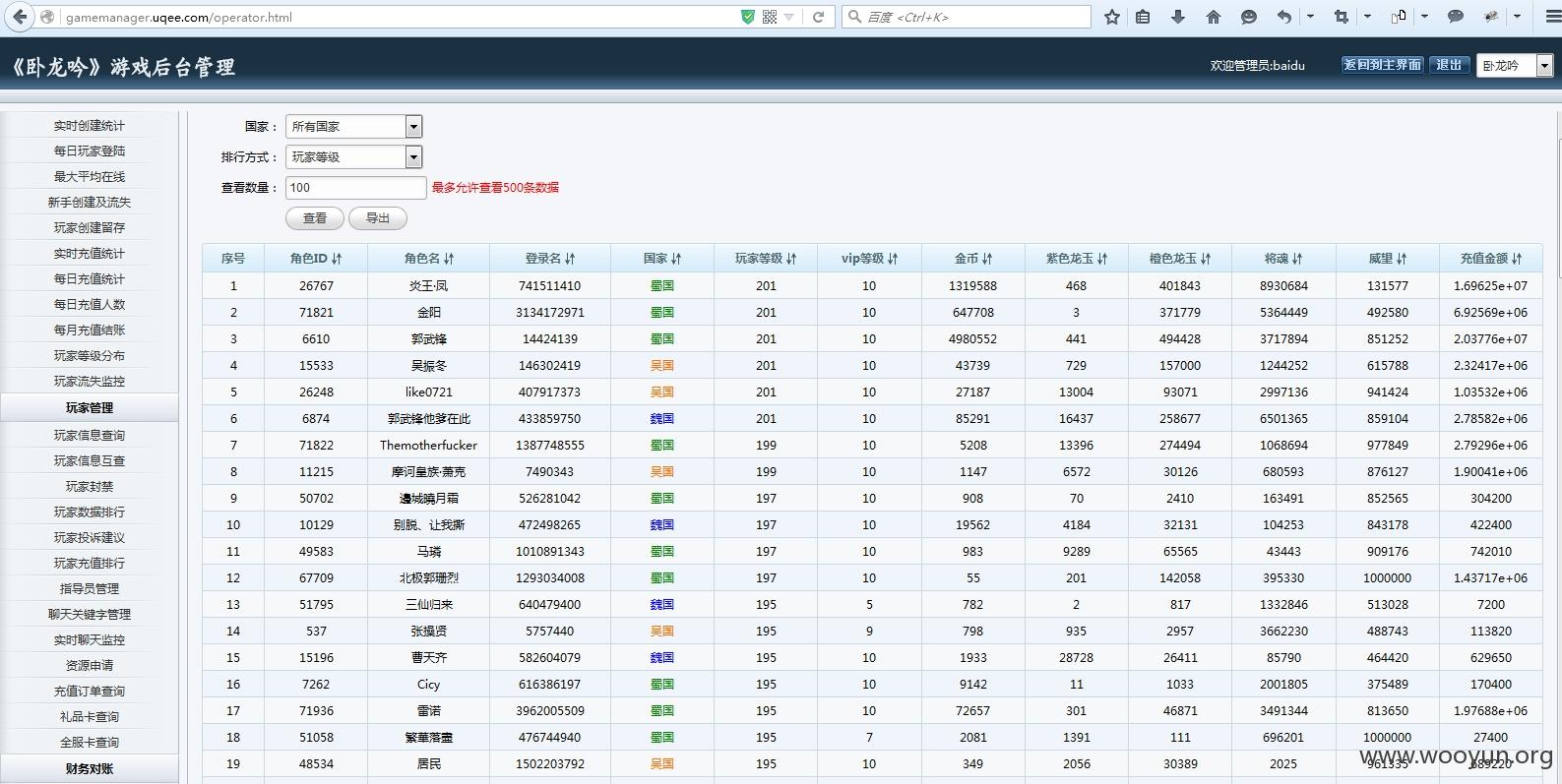Viewport: 1562px width, 784px height.
Task: Click the 百度 search box
Action: [x=967, y=17]
